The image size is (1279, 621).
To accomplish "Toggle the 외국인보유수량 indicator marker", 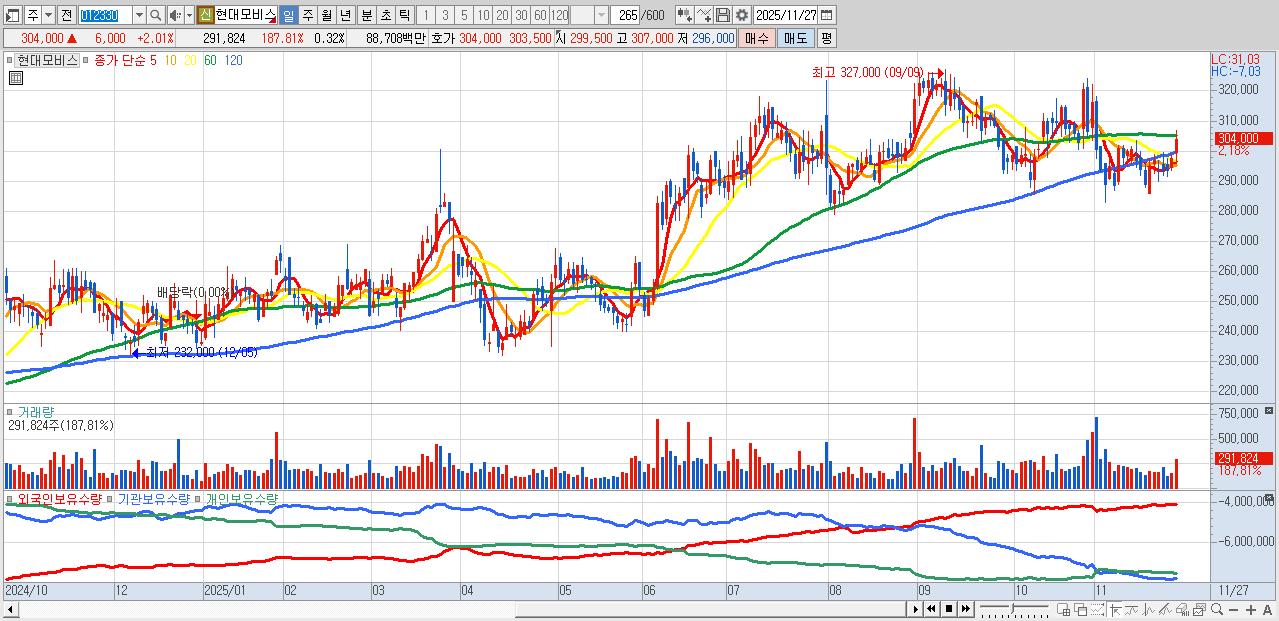I will 10,498.
